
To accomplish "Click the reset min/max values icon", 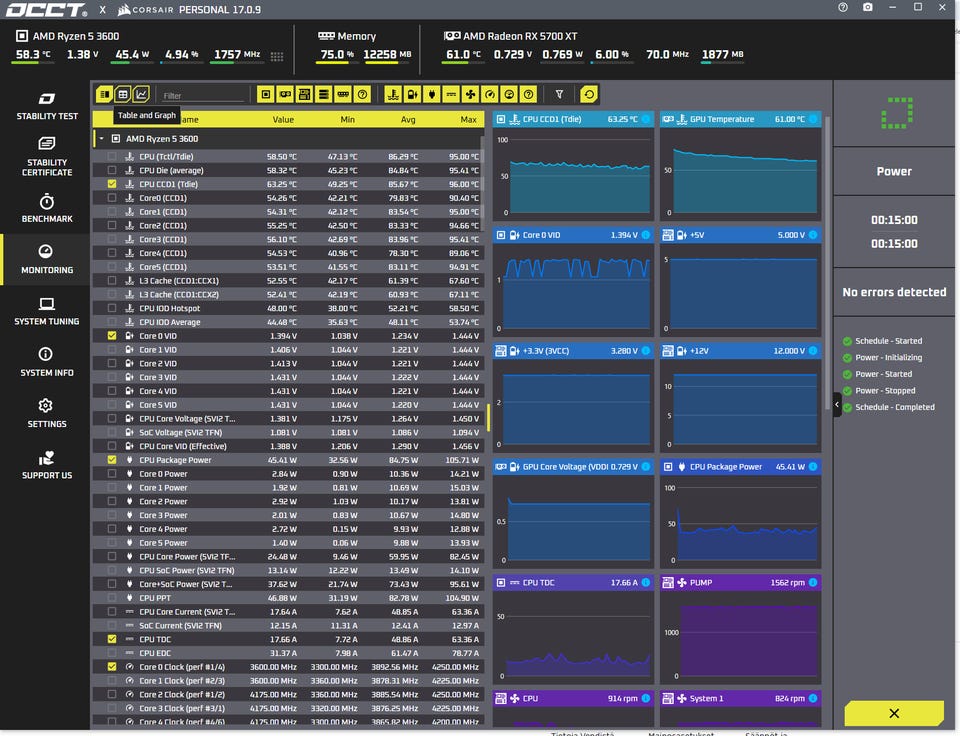I will 589,94.
